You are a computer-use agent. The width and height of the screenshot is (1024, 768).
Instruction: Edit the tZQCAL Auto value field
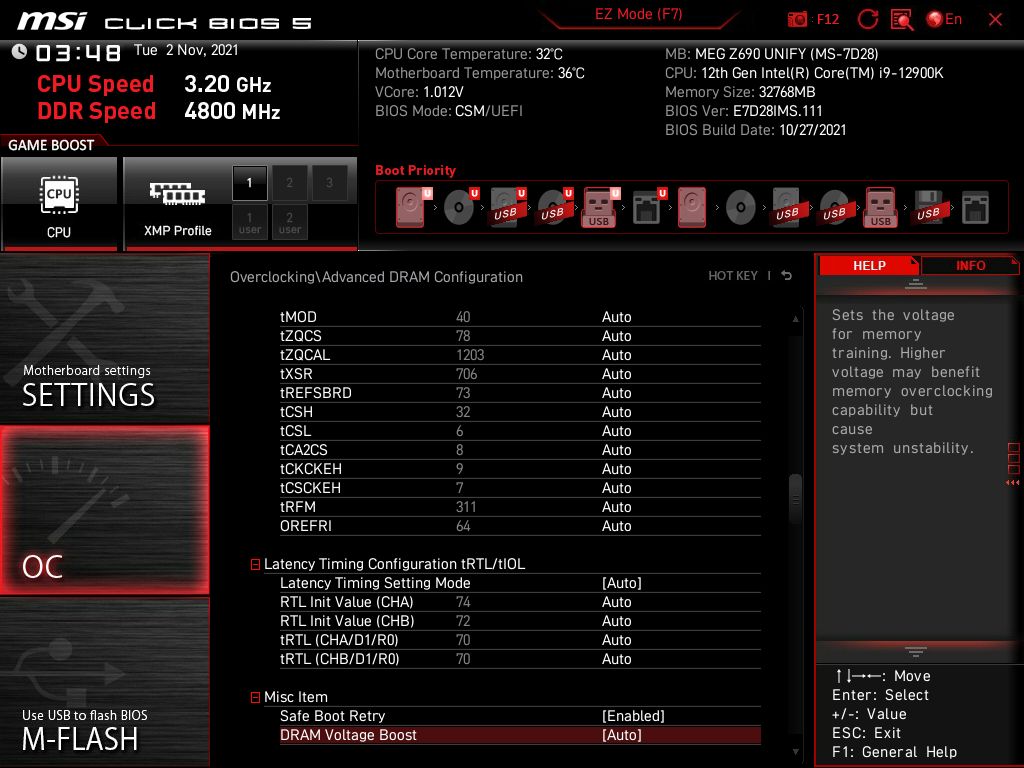tap(616, 355)
